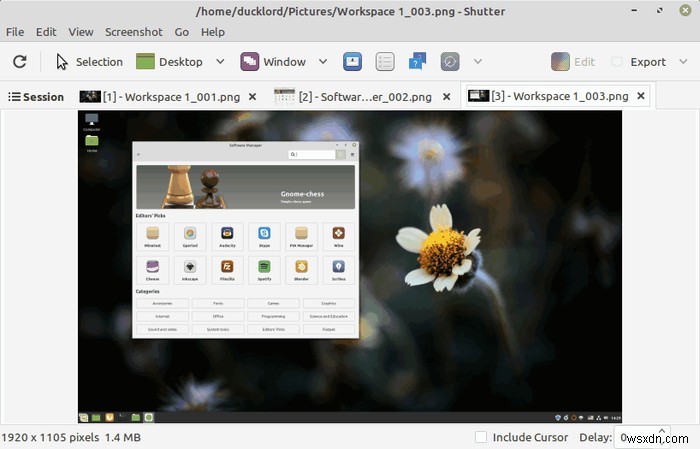Click the 1.4 MB file size text

123,437
